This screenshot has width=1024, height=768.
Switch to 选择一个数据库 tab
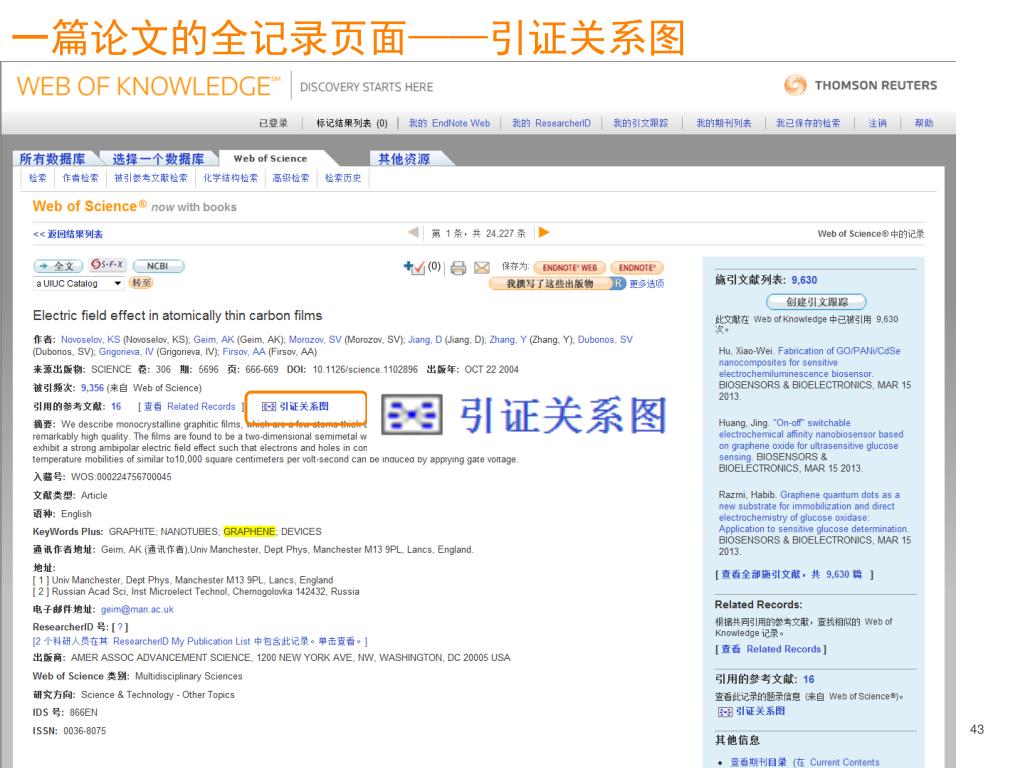[158, 159]
